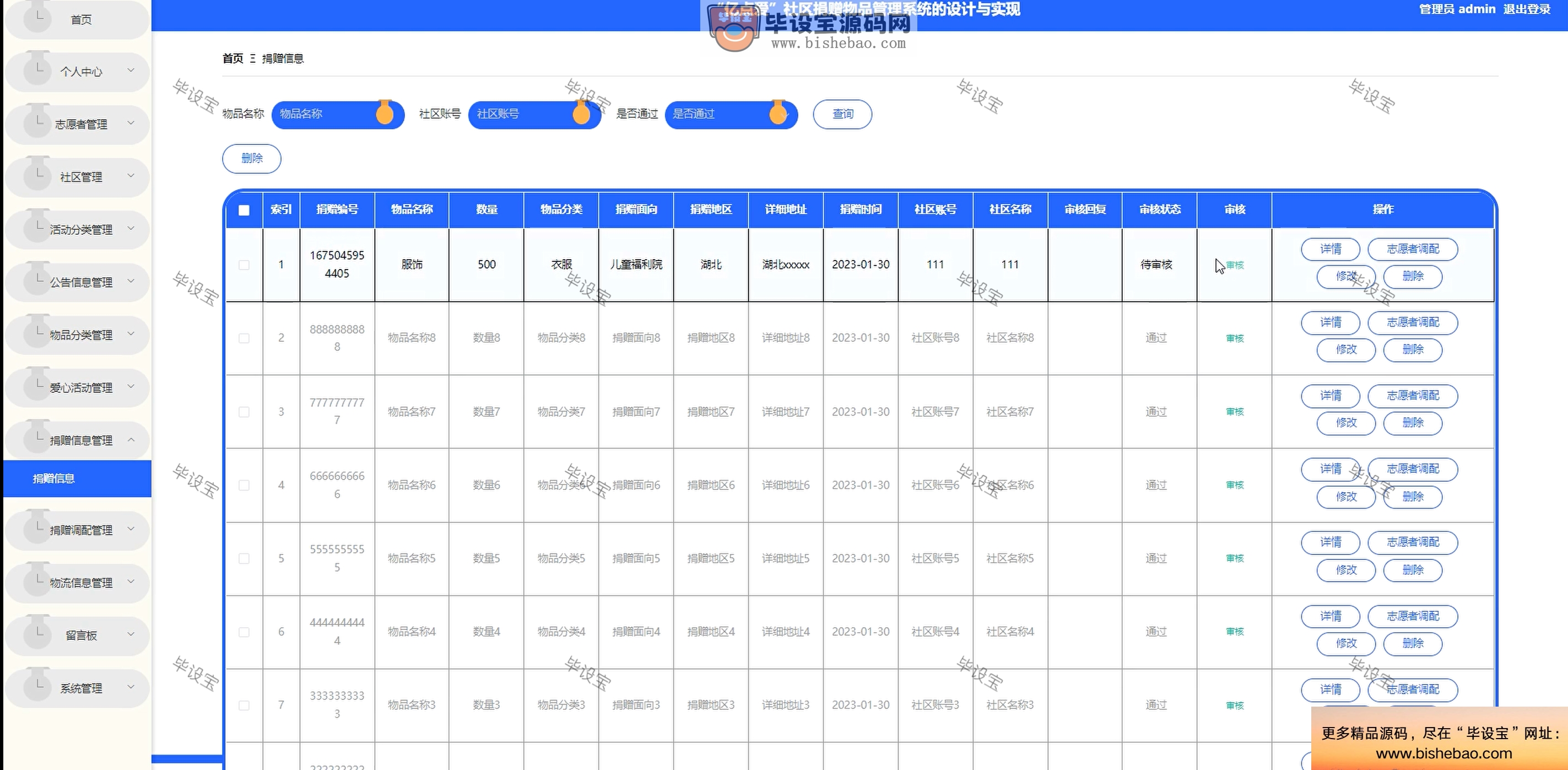
Task: Expand the 社区管理 menu chevron
Action: click(x=131, y=176)
